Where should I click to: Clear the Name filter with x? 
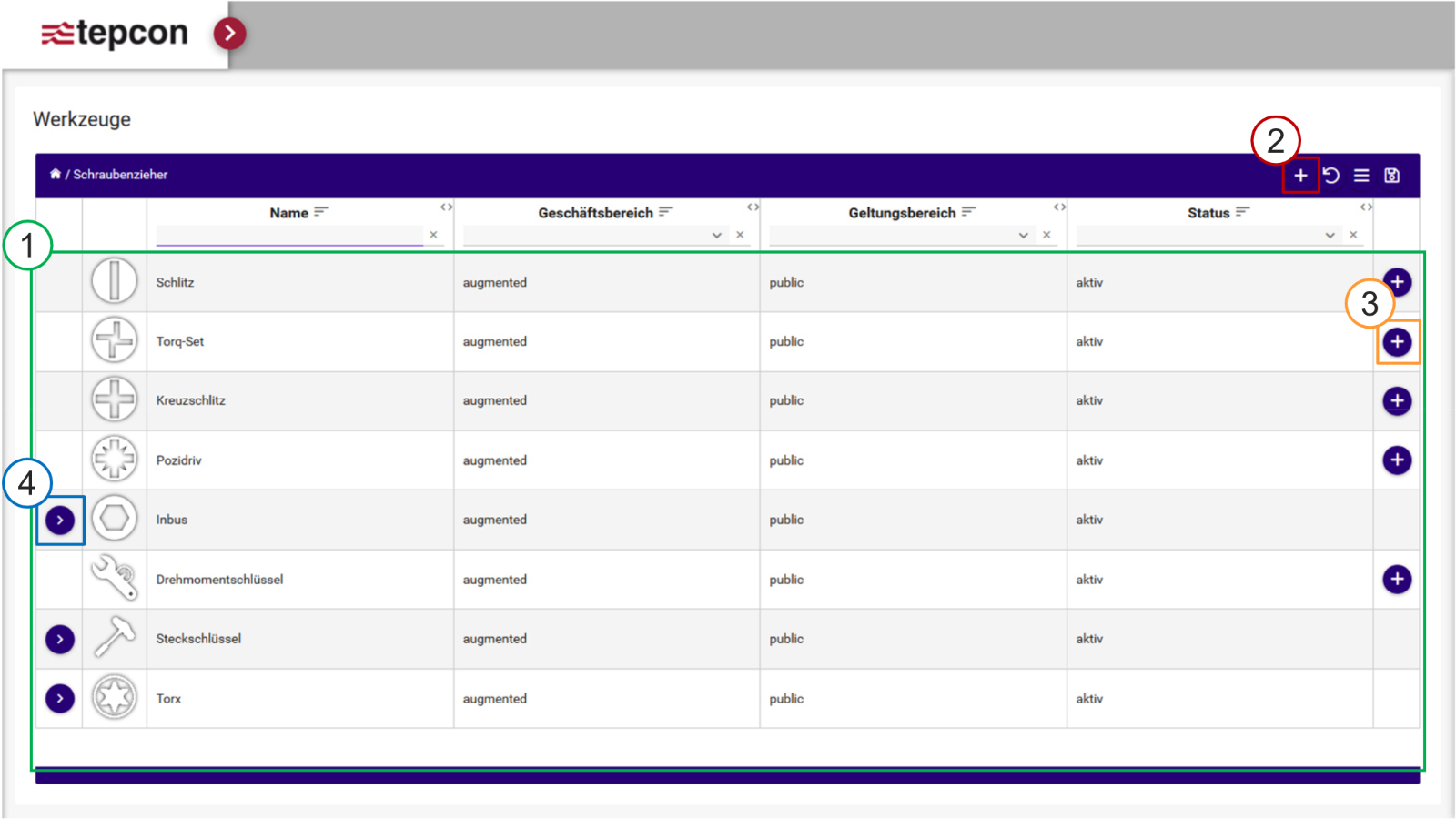(x=433, y=235)
